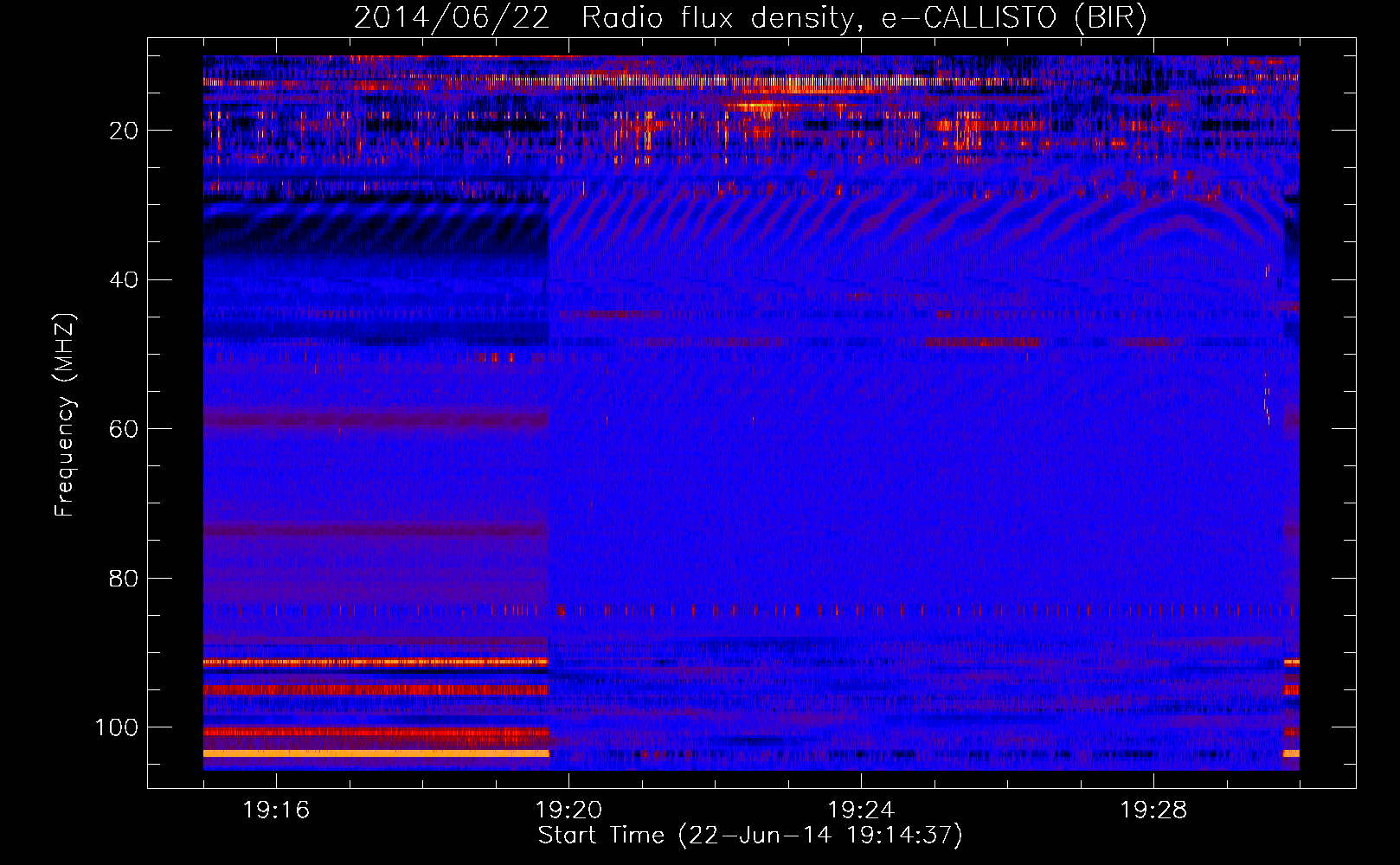Click the 80 MHz frequency tick label
Screen dimensions: 1400x865
(x=124, y=579)
